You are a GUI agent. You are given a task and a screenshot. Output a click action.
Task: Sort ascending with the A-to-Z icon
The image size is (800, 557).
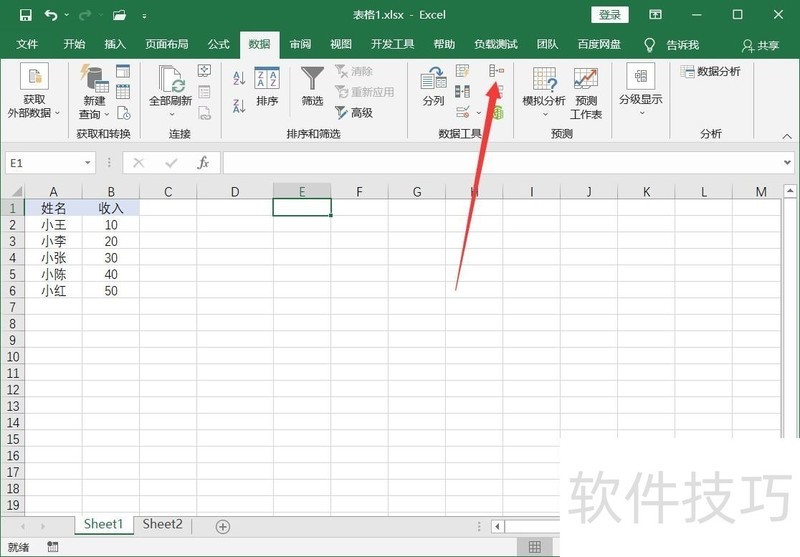[239, 78]
